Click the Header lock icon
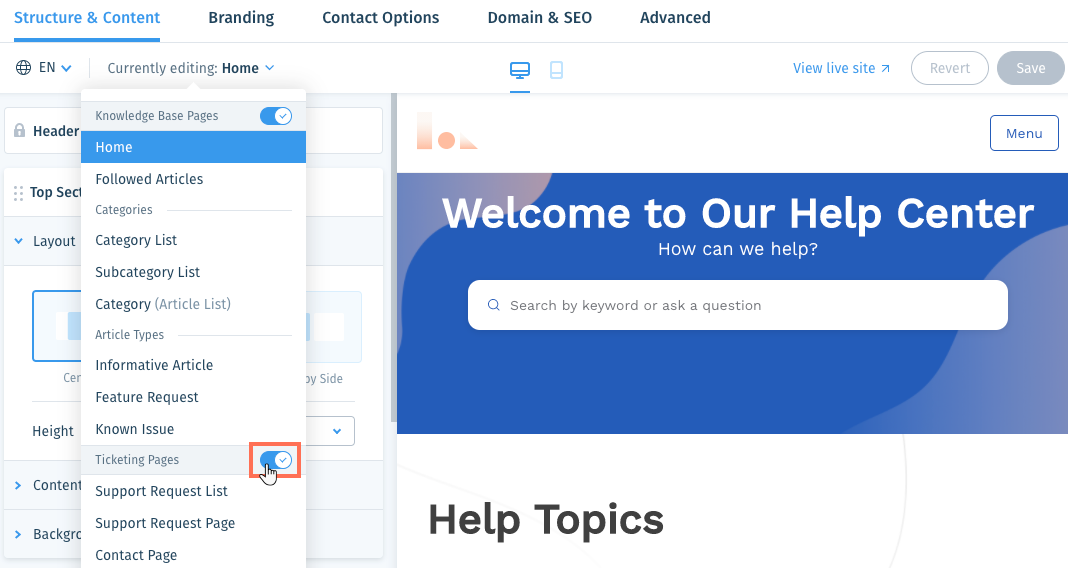1068x568 pixels. click(20, 131)
